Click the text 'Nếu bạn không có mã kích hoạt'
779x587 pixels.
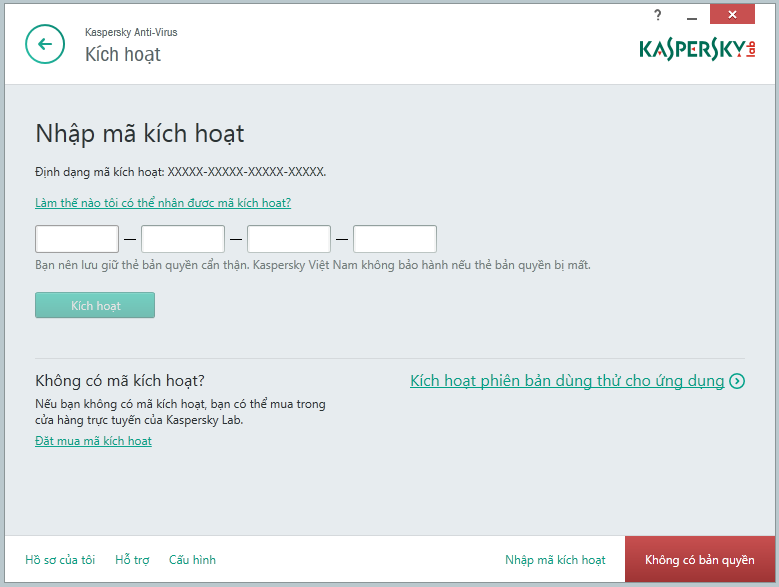tap(121, 404)
